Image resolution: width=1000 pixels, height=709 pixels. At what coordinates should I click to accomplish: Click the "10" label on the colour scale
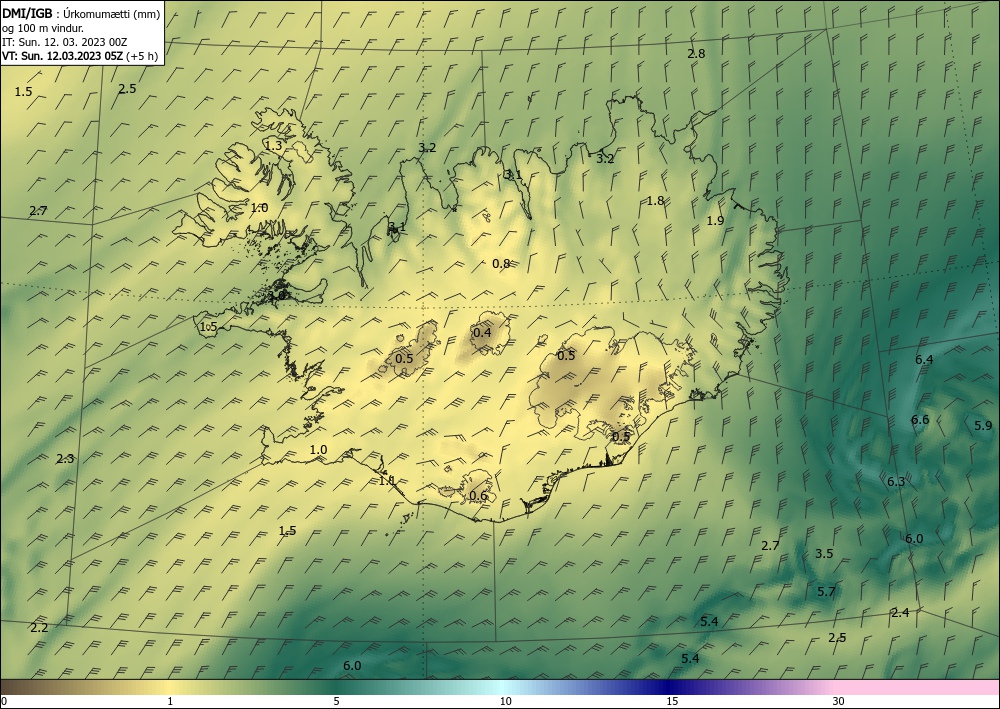pos(505,701)
